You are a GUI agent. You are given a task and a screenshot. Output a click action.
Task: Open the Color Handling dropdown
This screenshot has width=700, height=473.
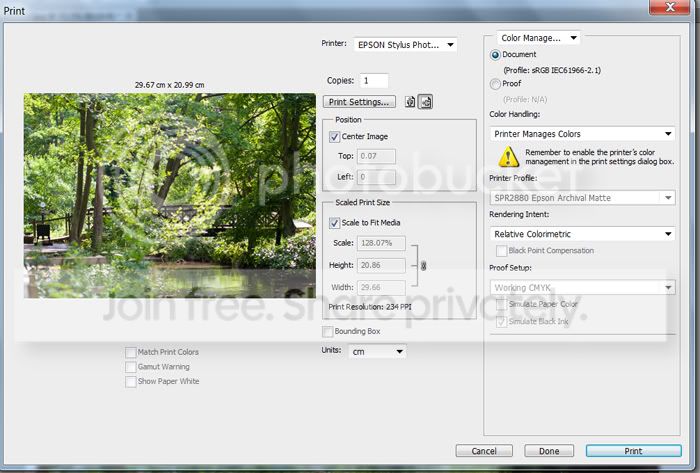[584, 133]
